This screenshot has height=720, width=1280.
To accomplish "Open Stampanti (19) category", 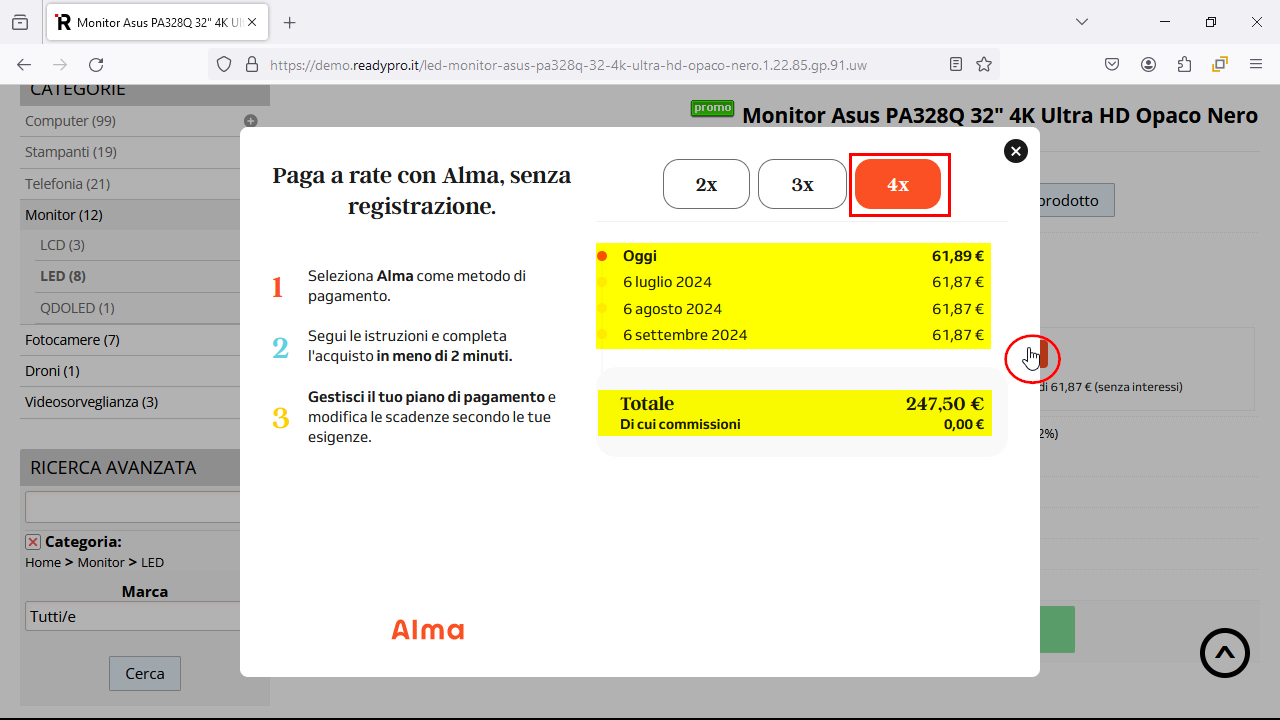I will (x=71, y=152).
